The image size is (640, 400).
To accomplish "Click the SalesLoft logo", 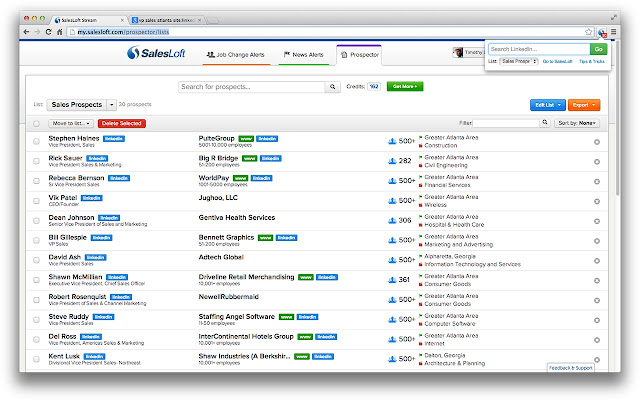I will point(156,53).
